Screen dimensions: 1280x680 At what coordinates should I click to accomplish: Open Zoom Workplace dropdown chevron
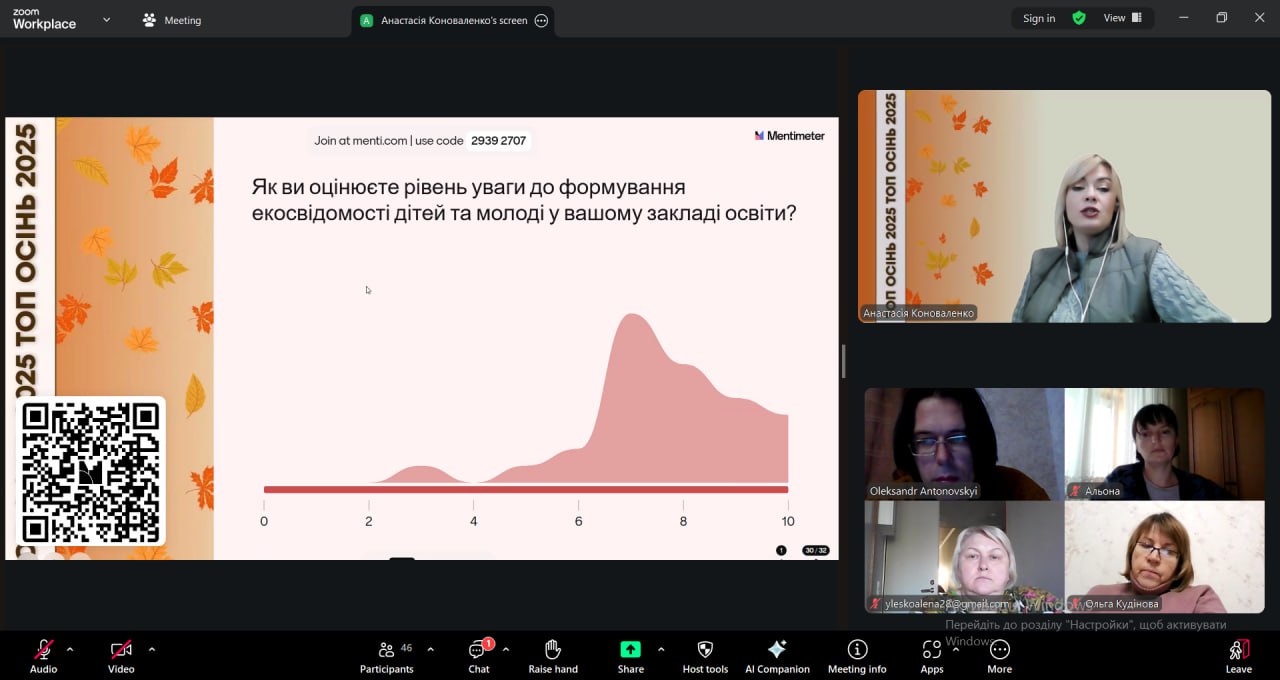(106, 19)
